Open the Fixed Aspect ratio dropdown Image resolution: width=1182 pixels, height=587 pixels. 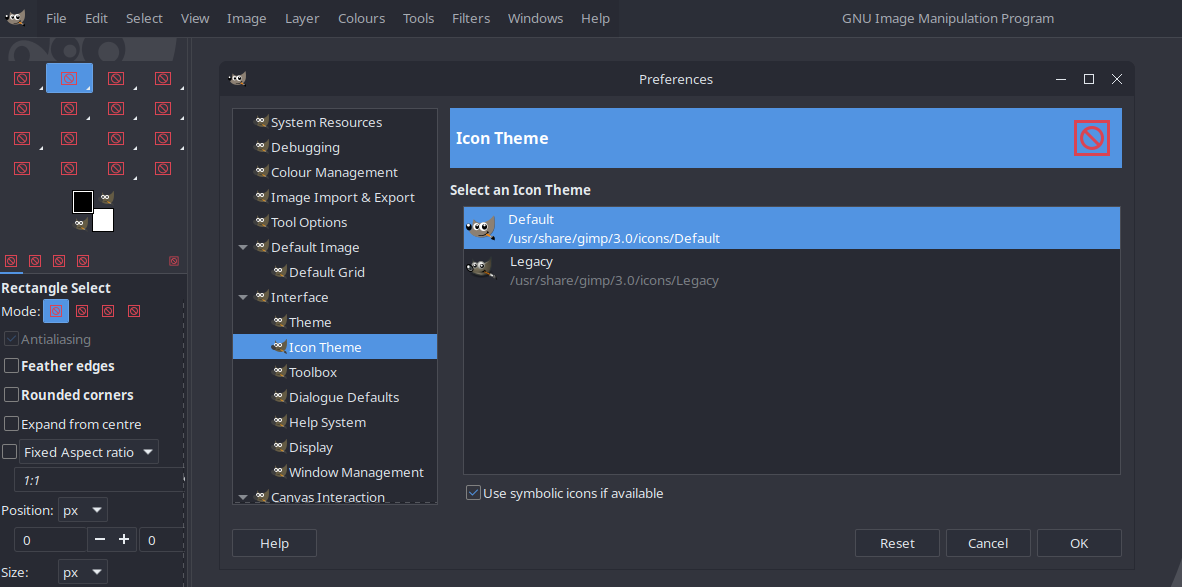point(89,452)
